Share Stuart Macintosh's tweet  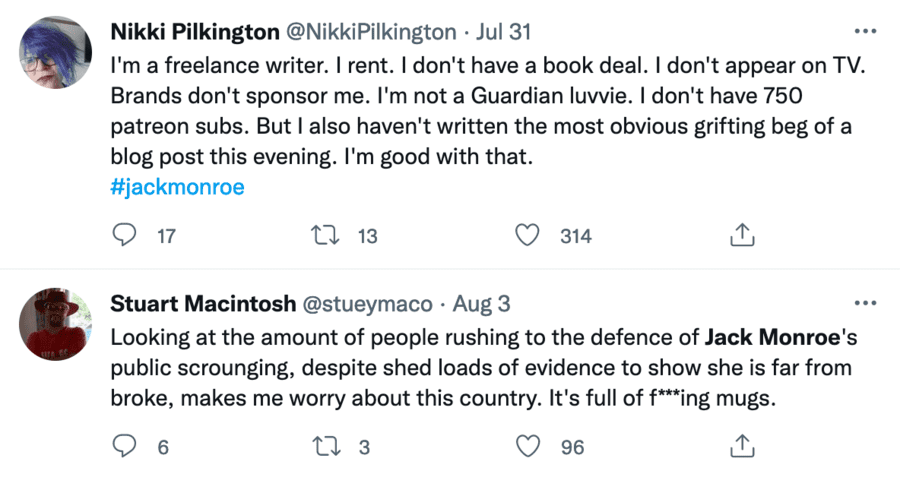(741, 447)
